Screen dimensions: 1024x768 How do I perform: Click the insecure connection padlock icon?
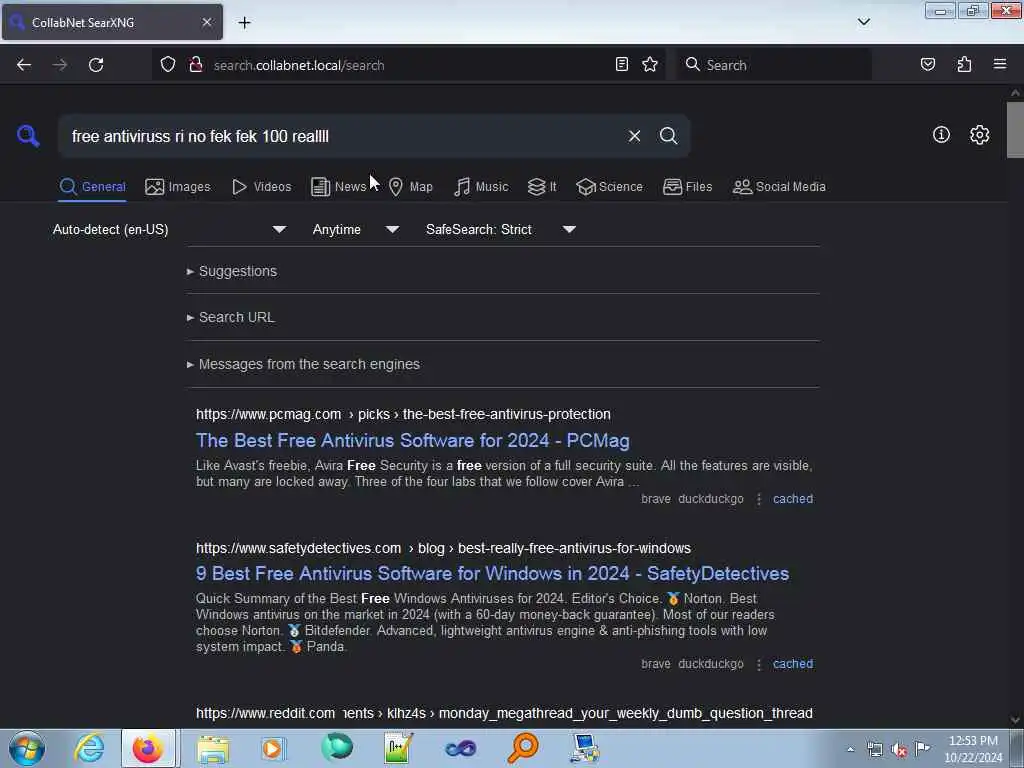click(195, 65)
